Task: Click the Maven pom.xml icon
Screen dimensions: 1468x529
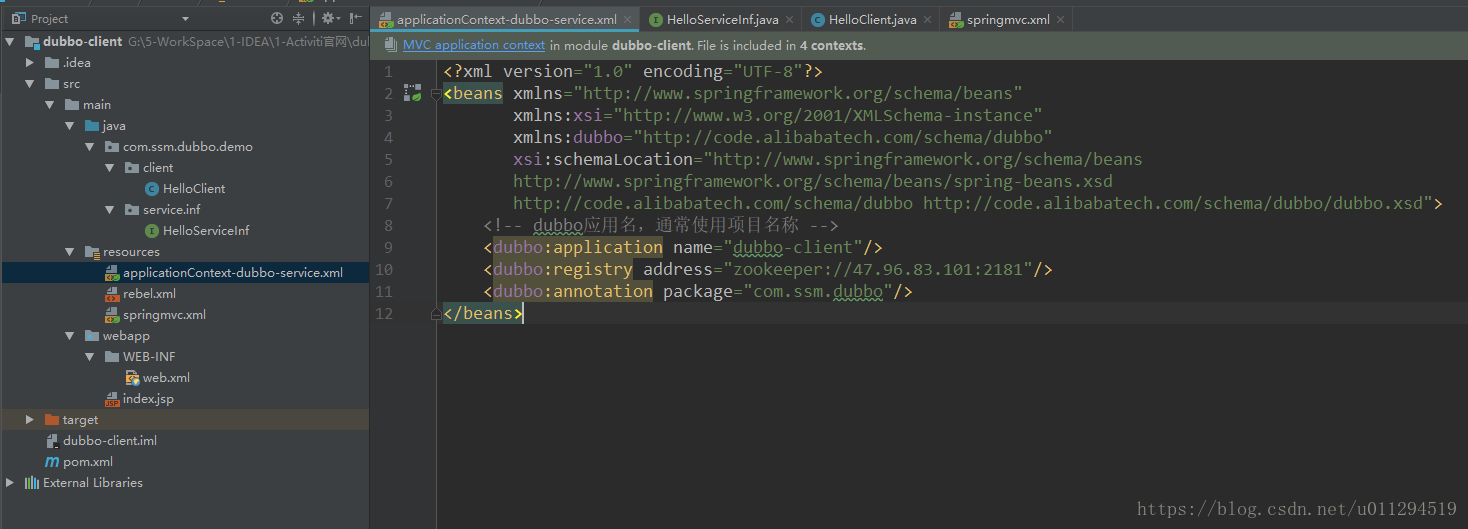Action: coord(53,462)
